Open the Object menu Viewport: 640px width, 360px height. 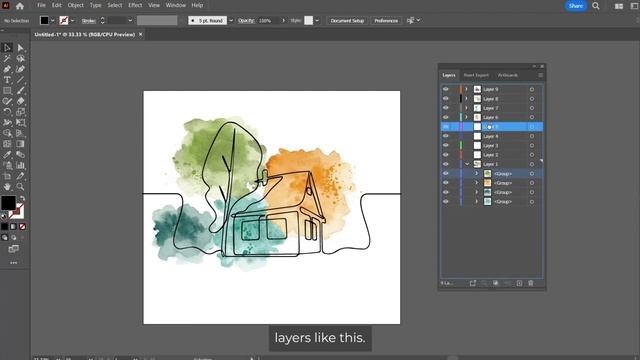76,5
